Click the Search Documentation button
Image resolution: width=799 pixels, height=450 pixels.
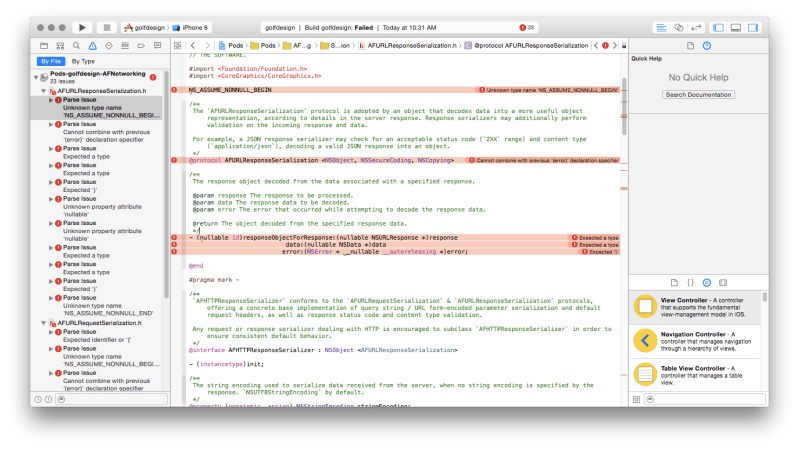point(698,95)
